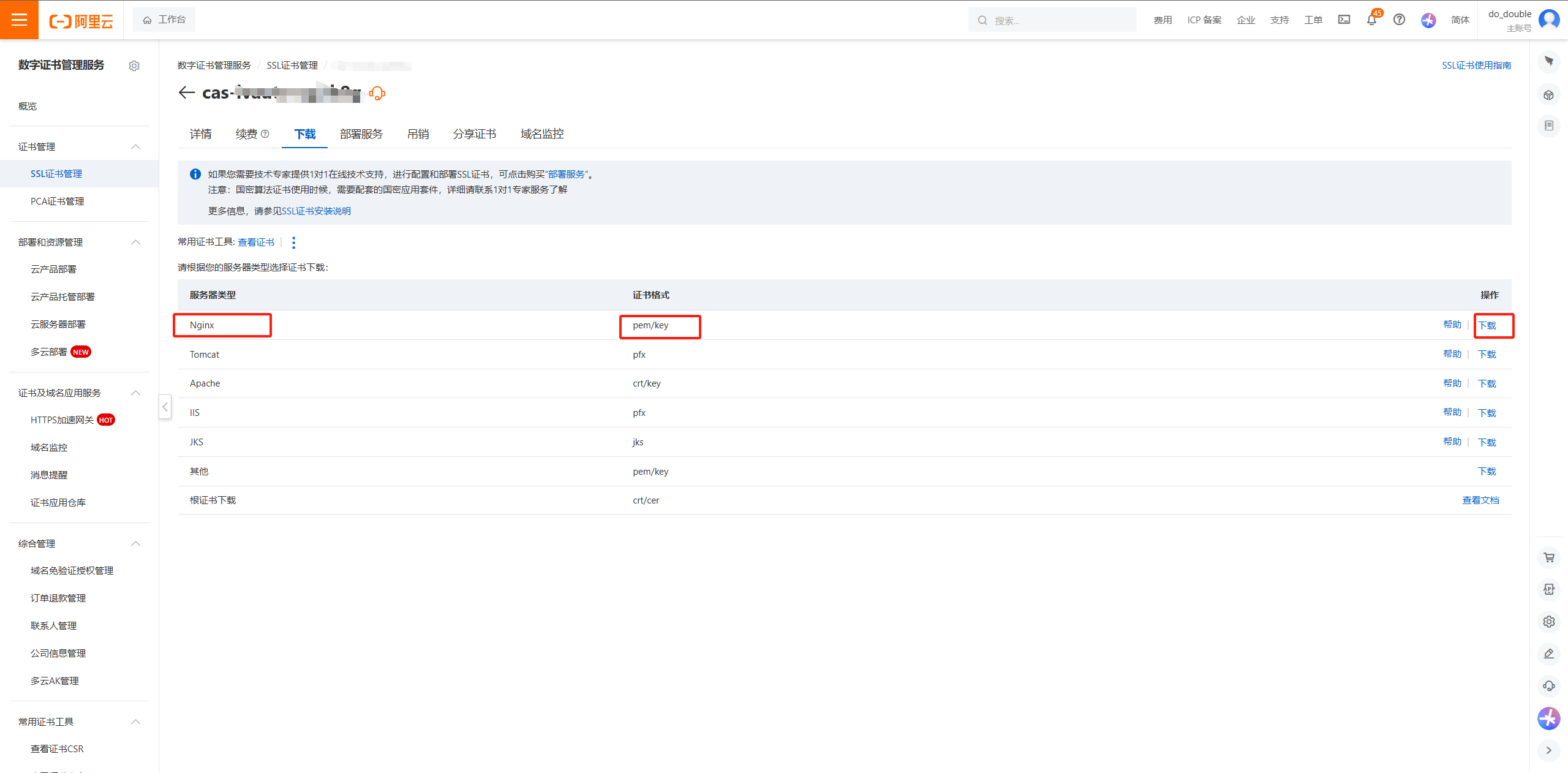Screen dimensions: 1568x773
Task: Collapse the 证书管理 sidebar section
Action: pos(136,147)
